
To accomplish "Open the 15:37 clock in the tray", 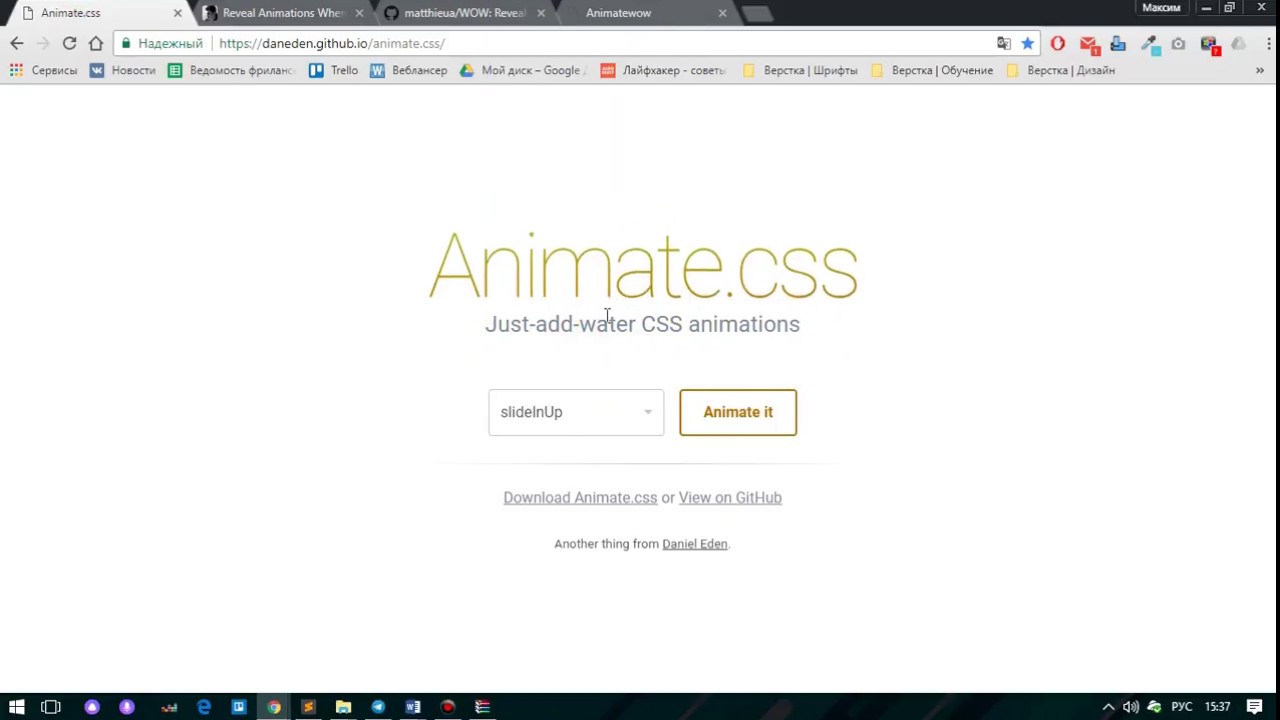I will 1217,707.
